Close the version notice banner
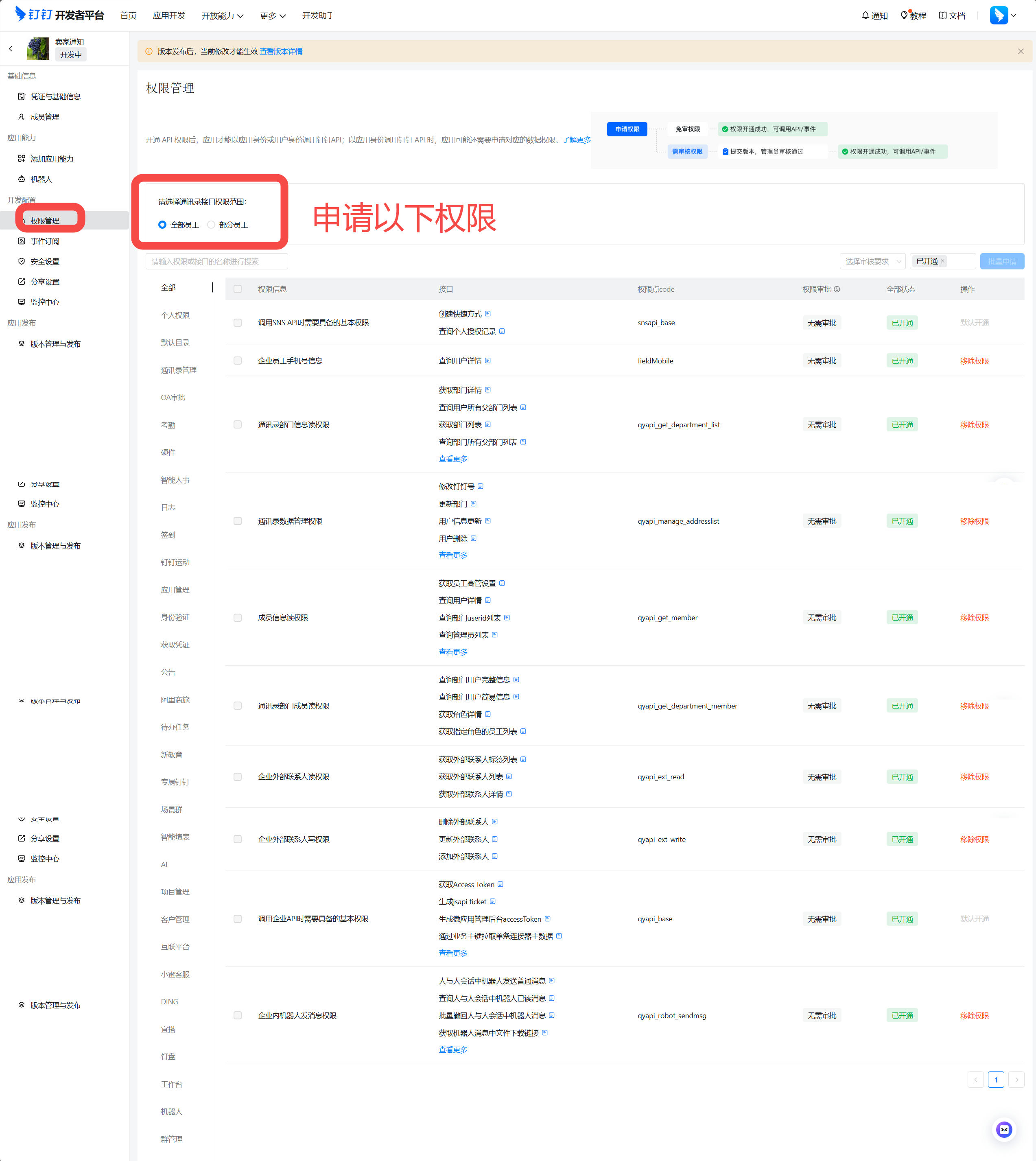Image resolution: width=1036 pixels, height=1161 pixels. 1021,51
